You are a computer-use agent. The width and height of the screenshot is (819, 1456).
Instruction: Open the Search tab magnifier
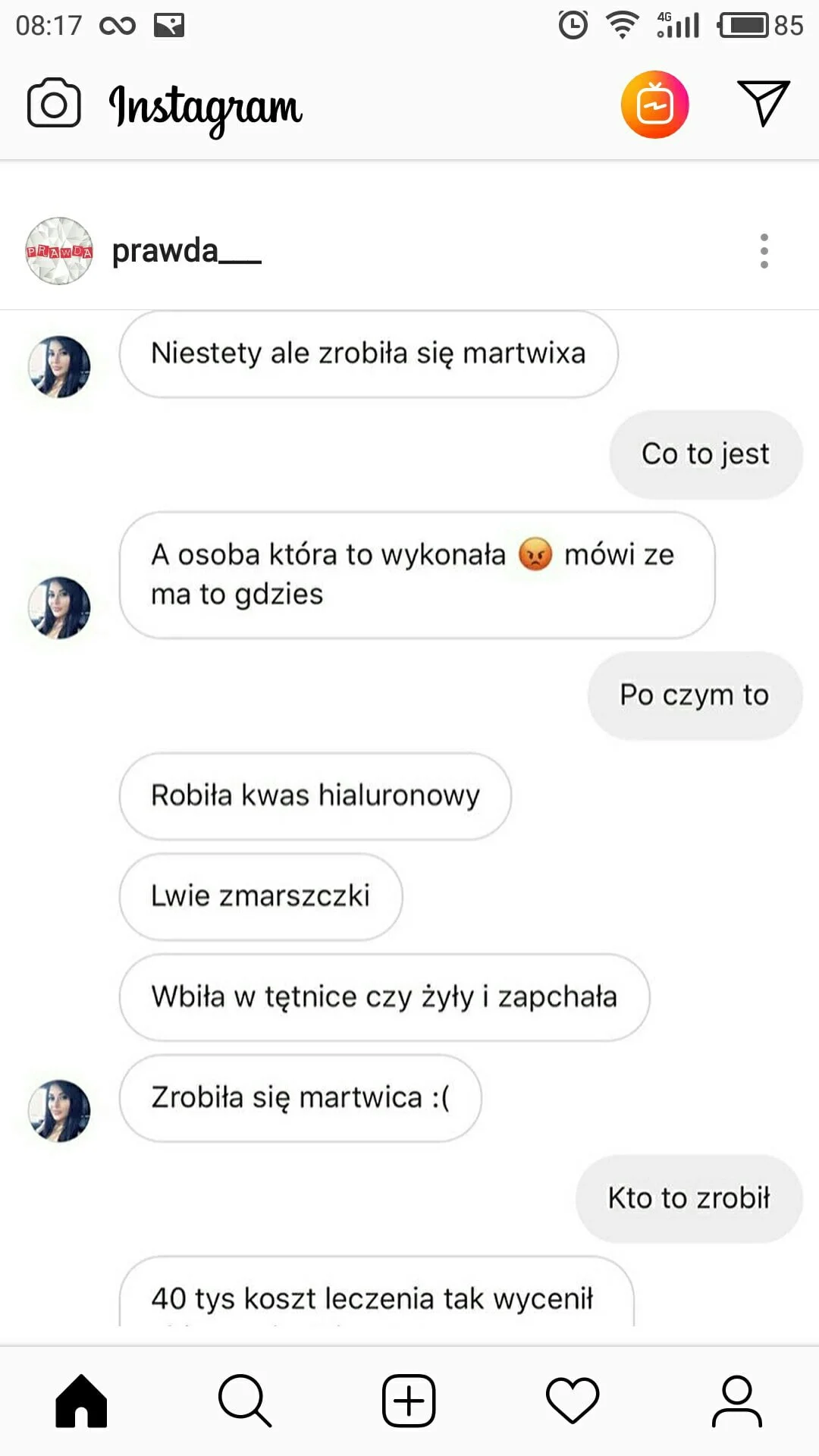tap(245, 1401)
